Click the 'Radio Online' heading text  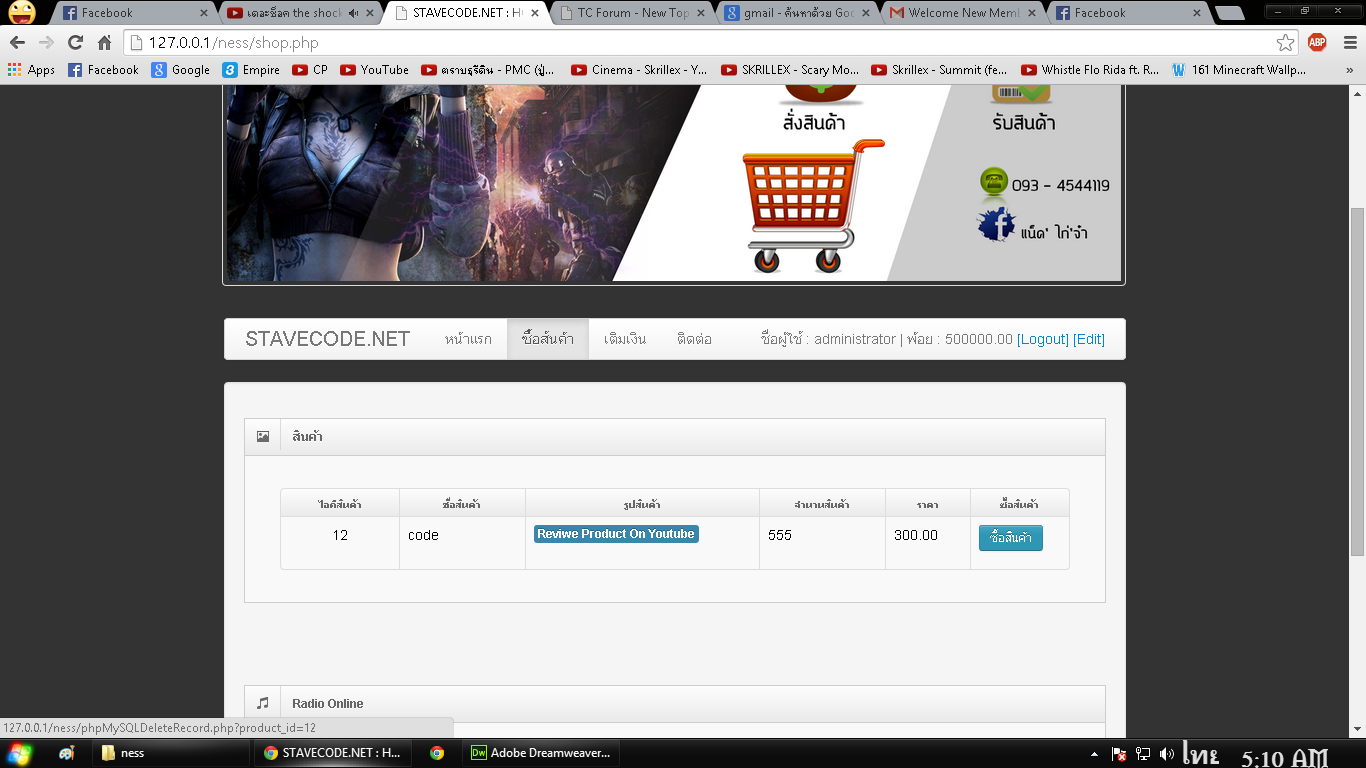pos(328,704)
